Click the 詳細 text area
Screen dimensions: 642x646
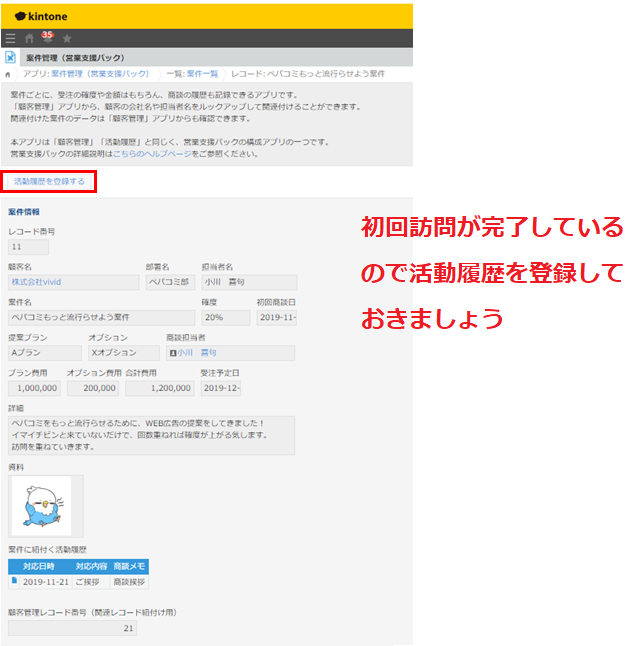[152, 435]
